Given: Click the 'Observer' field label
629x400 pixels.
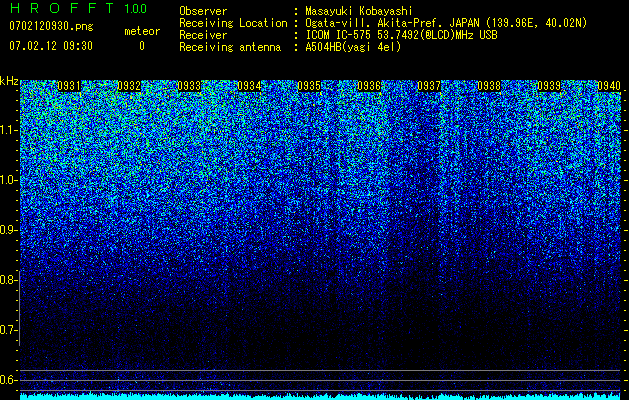Looking at the screenshot, I should (x=203, y=11).
